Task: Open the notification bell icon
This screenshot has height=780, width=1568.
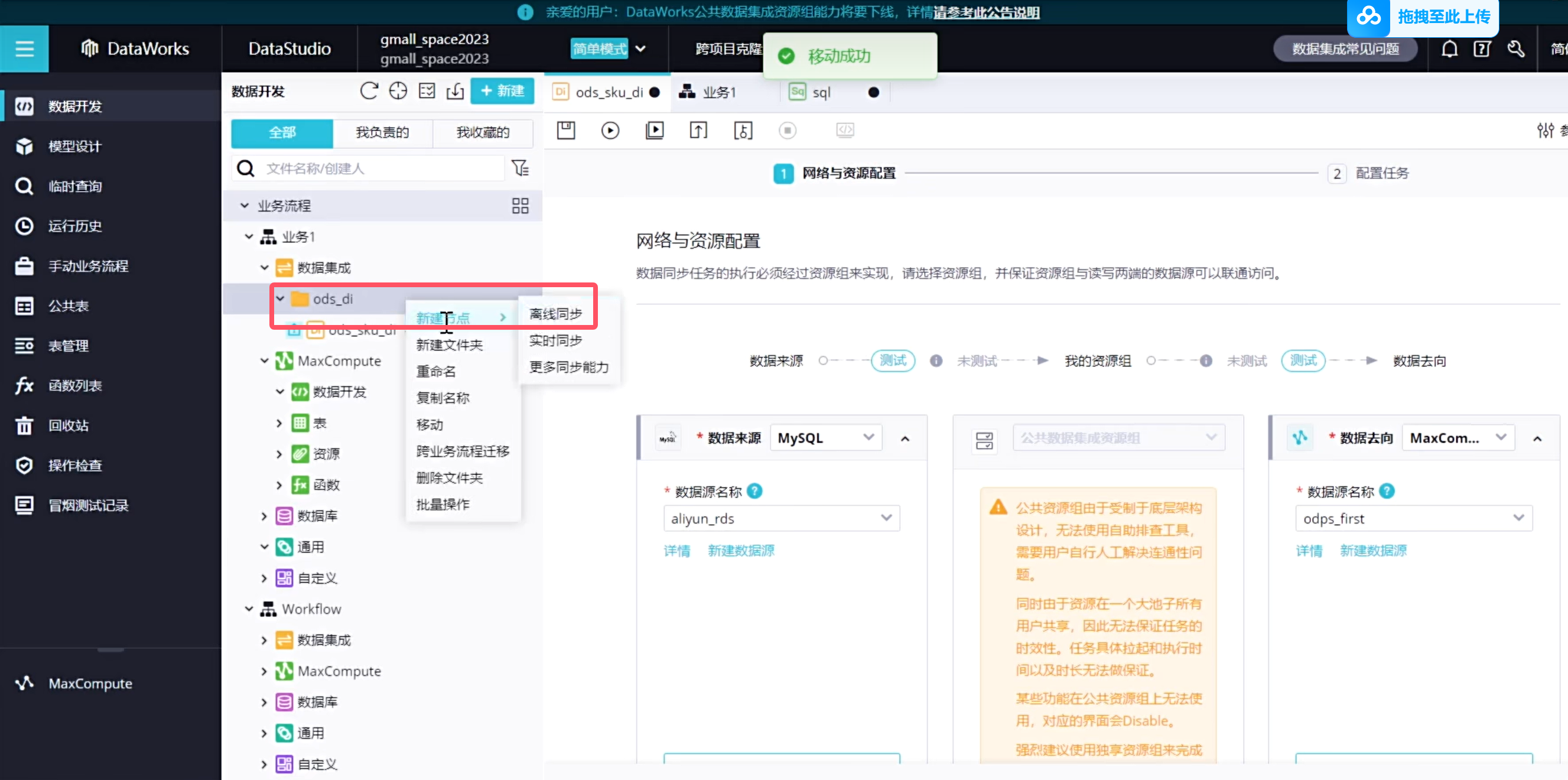Action: click(x=1449, y=48)
